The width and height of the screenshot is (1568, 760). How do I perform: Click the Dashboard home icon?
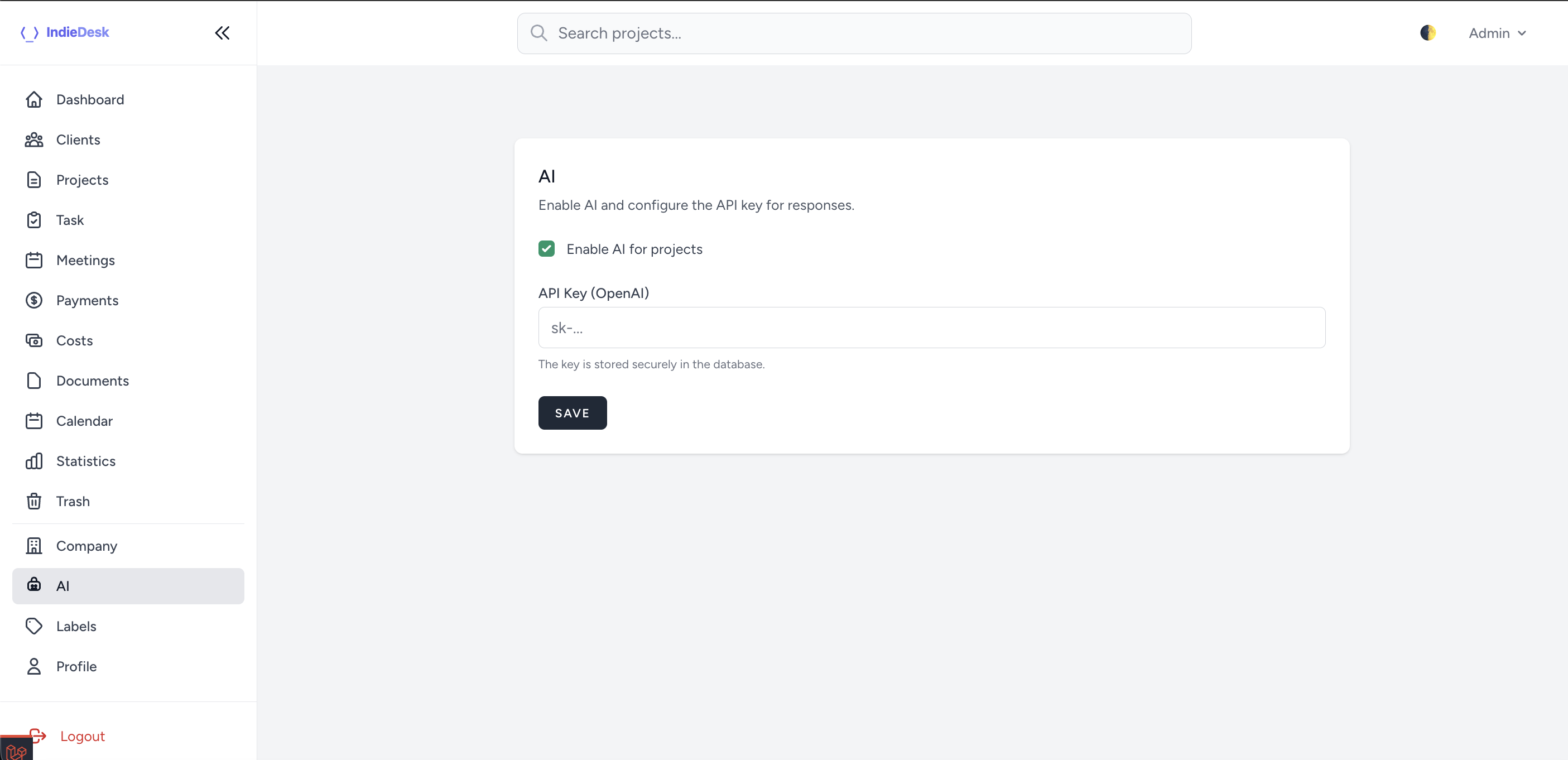pyautogui.click(x=34, y=99)
